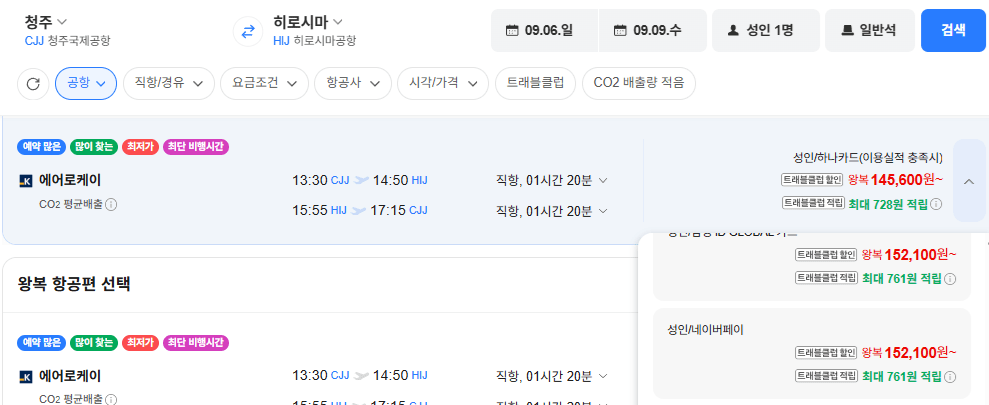Swap departure and arrival airports icon
This screenshot has height=405, width=989.
tap(248, 32)
